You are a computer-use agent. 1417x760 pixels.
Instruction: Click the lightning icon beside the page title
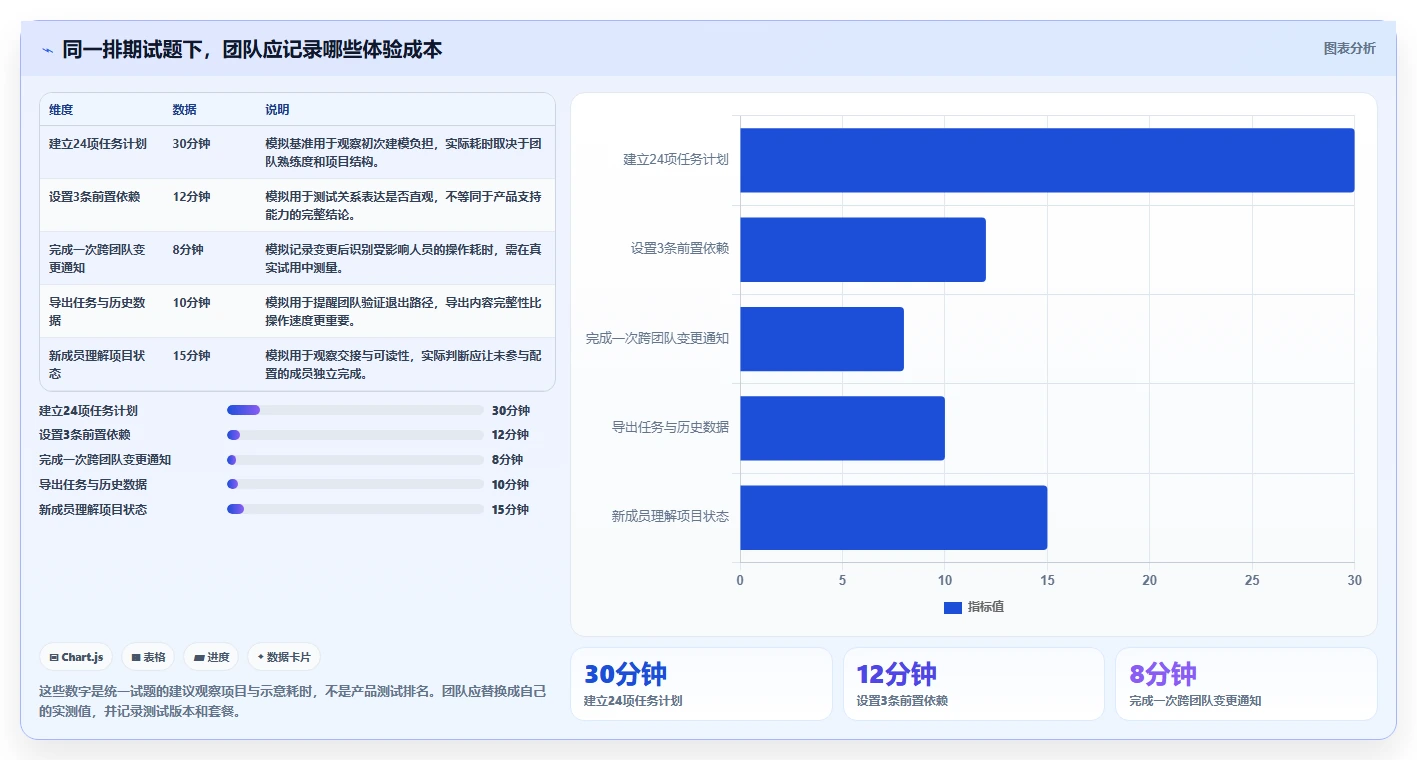[x=47, y=50]
